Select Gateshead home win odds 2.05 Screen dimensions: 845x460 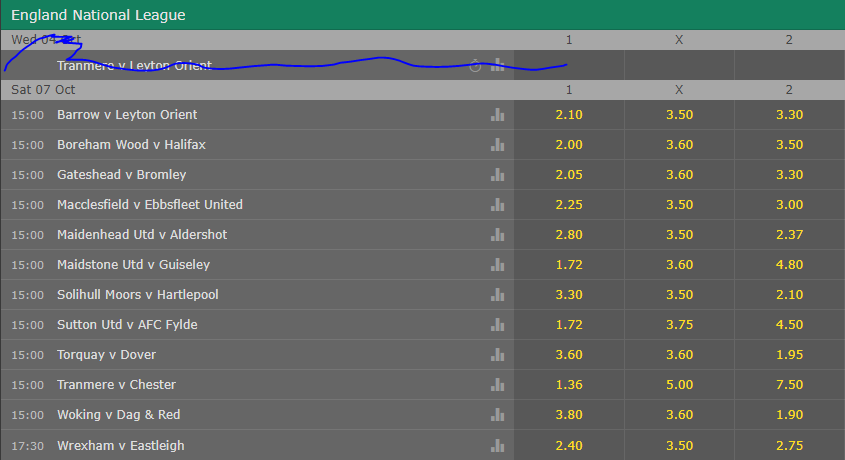[x=569, y=175]
